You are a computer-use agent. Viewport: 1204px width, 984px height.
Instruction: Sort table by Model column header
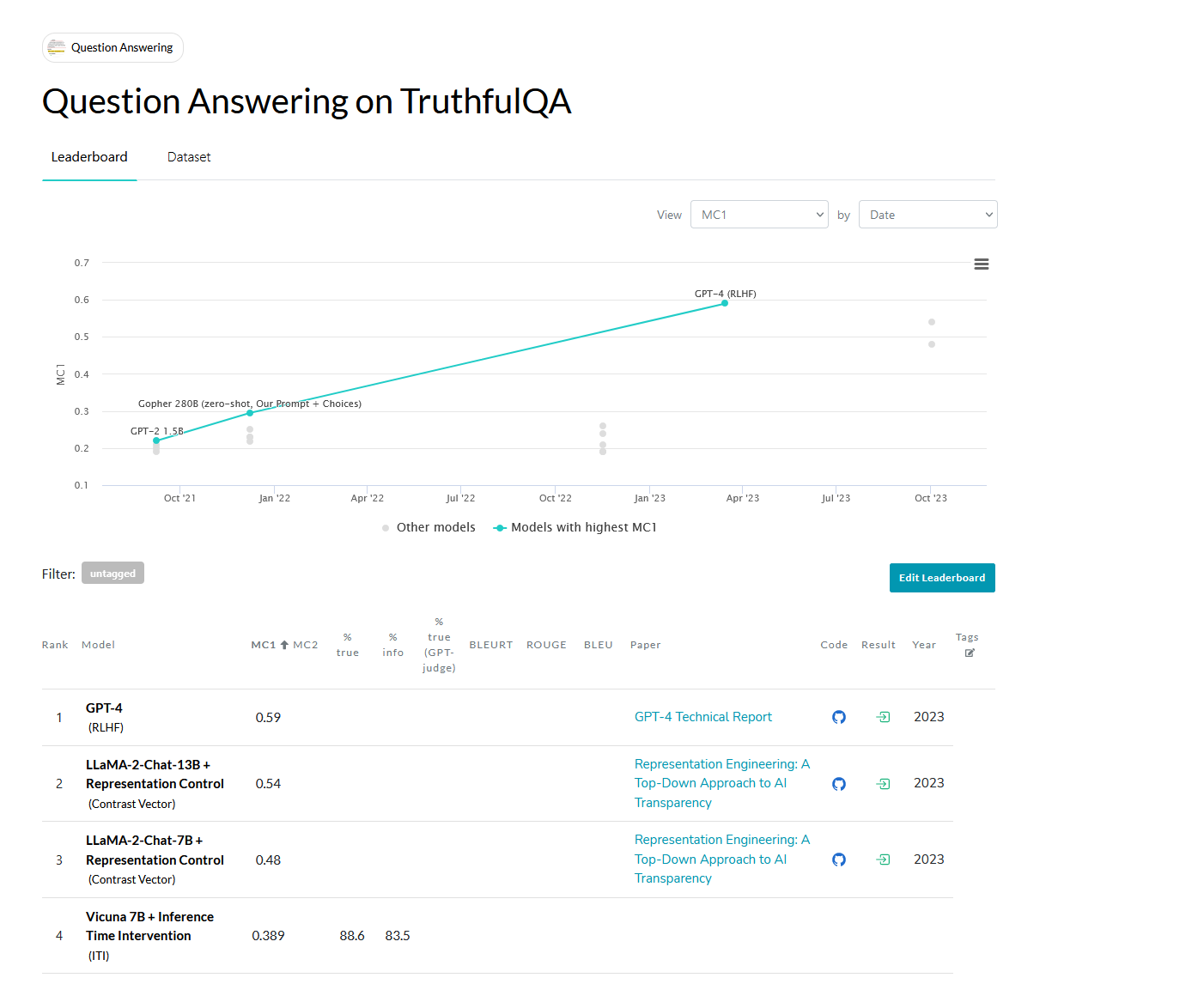98,645
